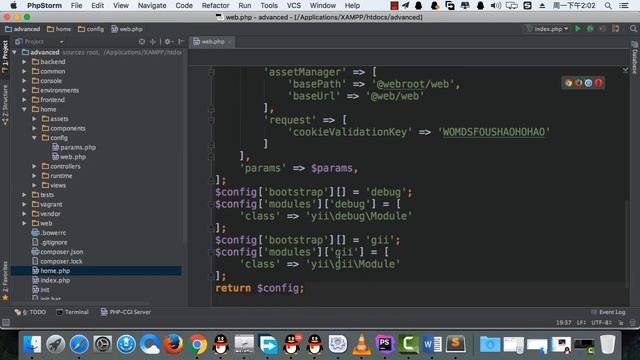Click the home breadcrumb
The height and width of the screenshot is (360, 640).
pyautogui.click(x=59, y=29)
